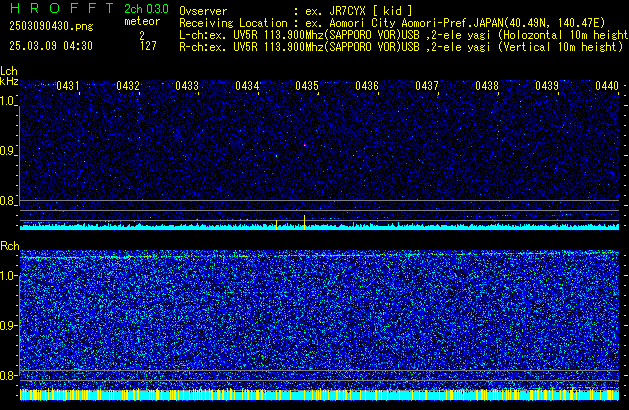The width and height of the screenshot is (629, 410).
Task: Click the 0431 time marker
Action: click(68, 86)
